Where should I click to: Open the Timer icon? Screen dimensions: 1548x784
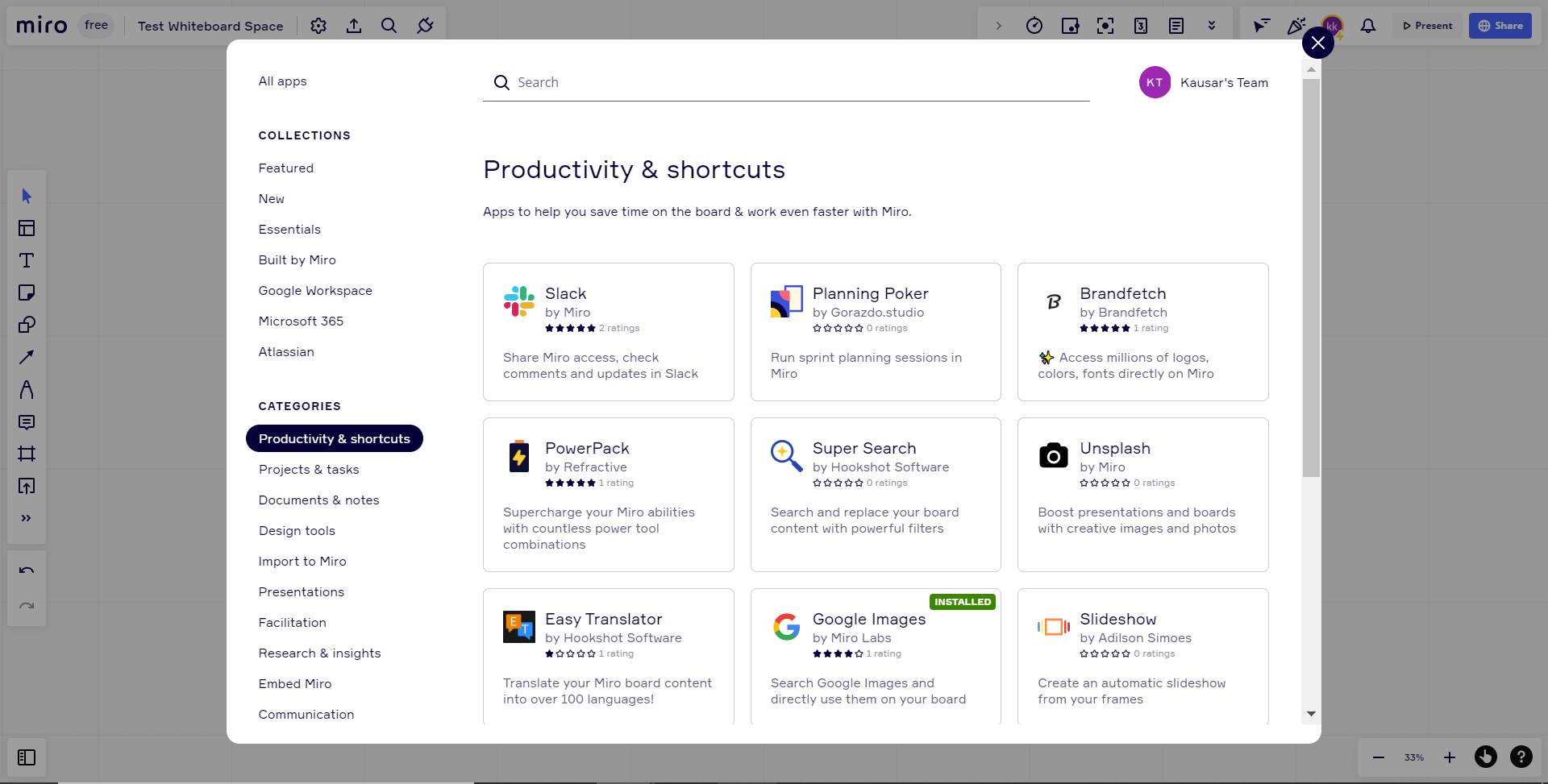click(x=1034, y=26)
